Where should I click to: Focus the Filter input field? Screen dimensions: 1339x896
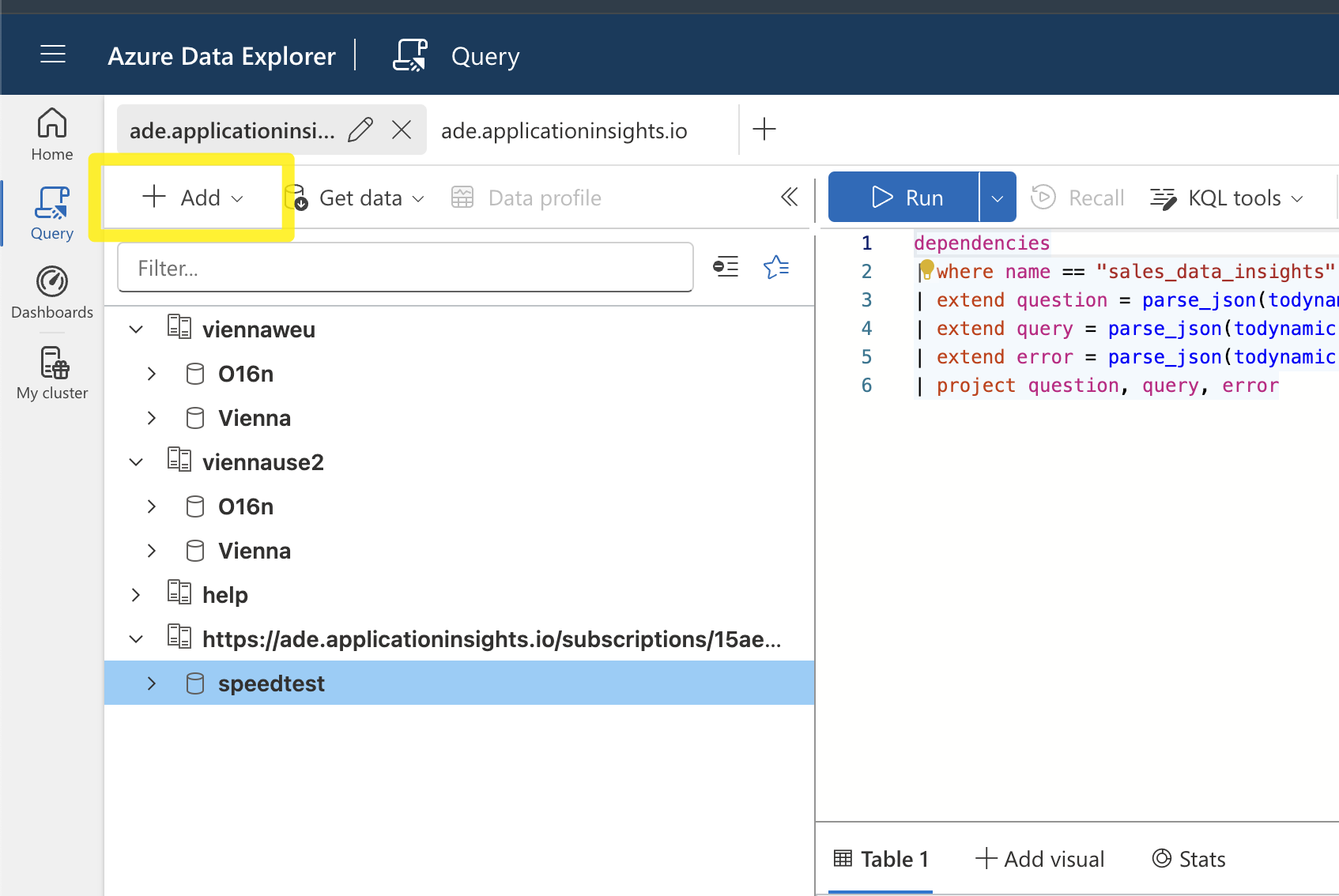click(x=405, y=268)
